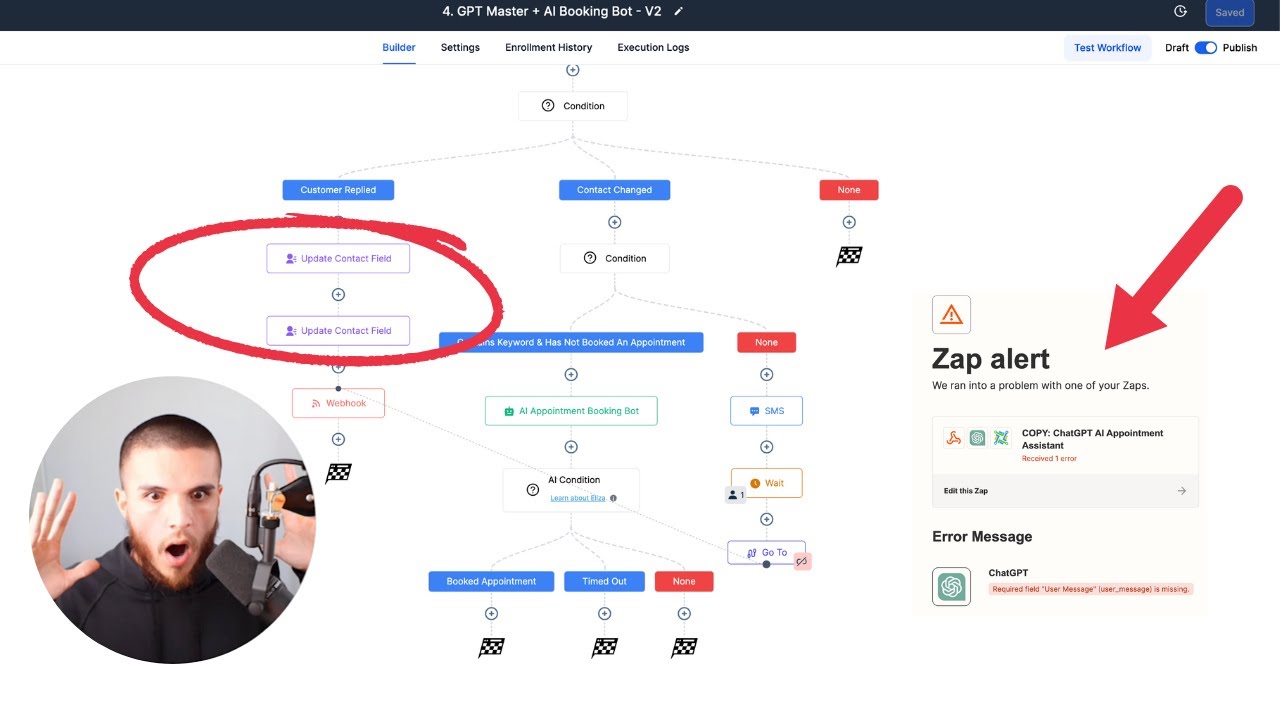
Task: Open the Webhook action node
Action: pyautogui.click(x=338, y=403)
